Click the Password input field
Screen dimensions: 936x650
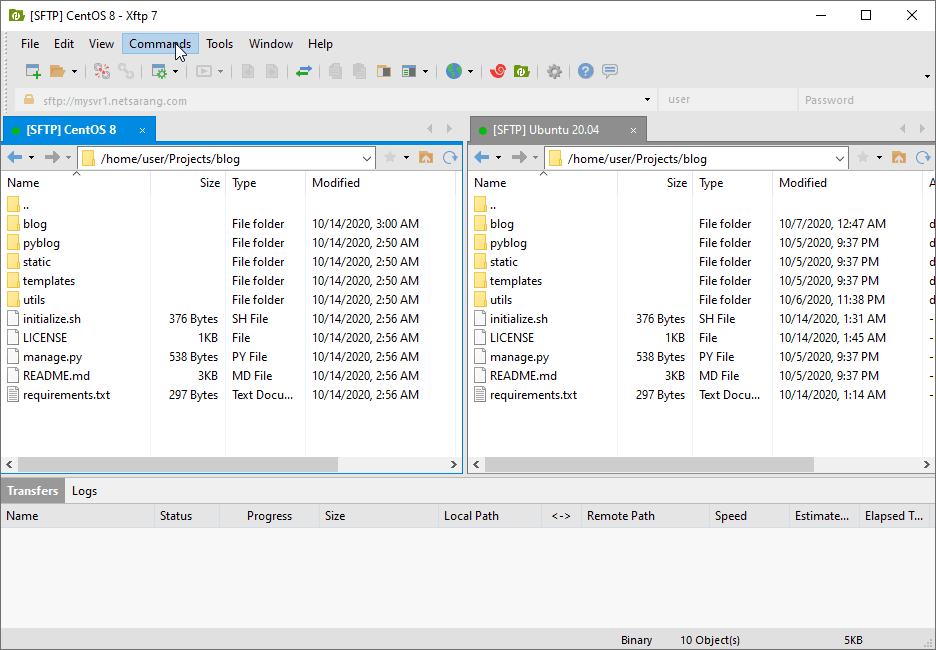tap(867, 100)
